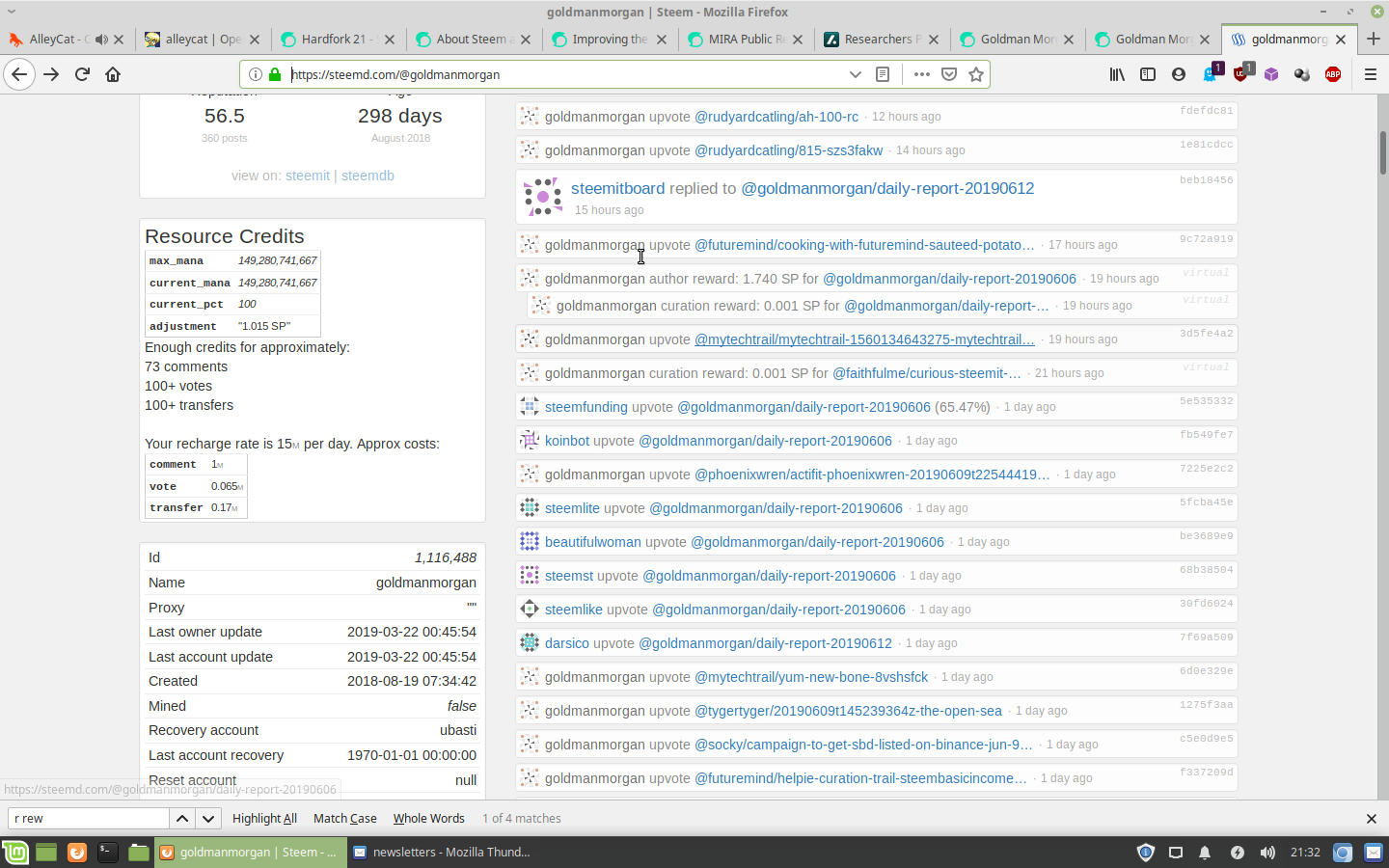
Task: Show the Firefox sidebar
Action: click(x=1148, y=74)
